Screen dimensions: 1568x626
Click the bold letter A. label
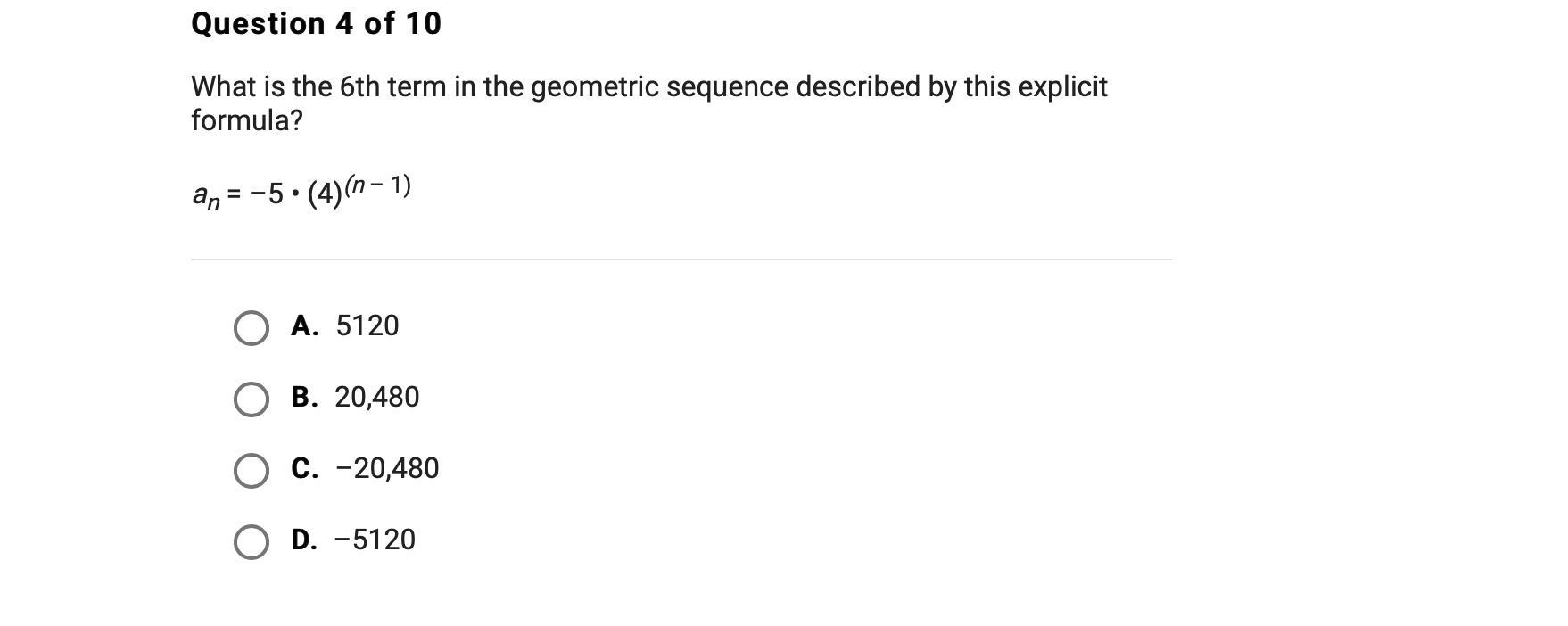click(x=304, y=326)
